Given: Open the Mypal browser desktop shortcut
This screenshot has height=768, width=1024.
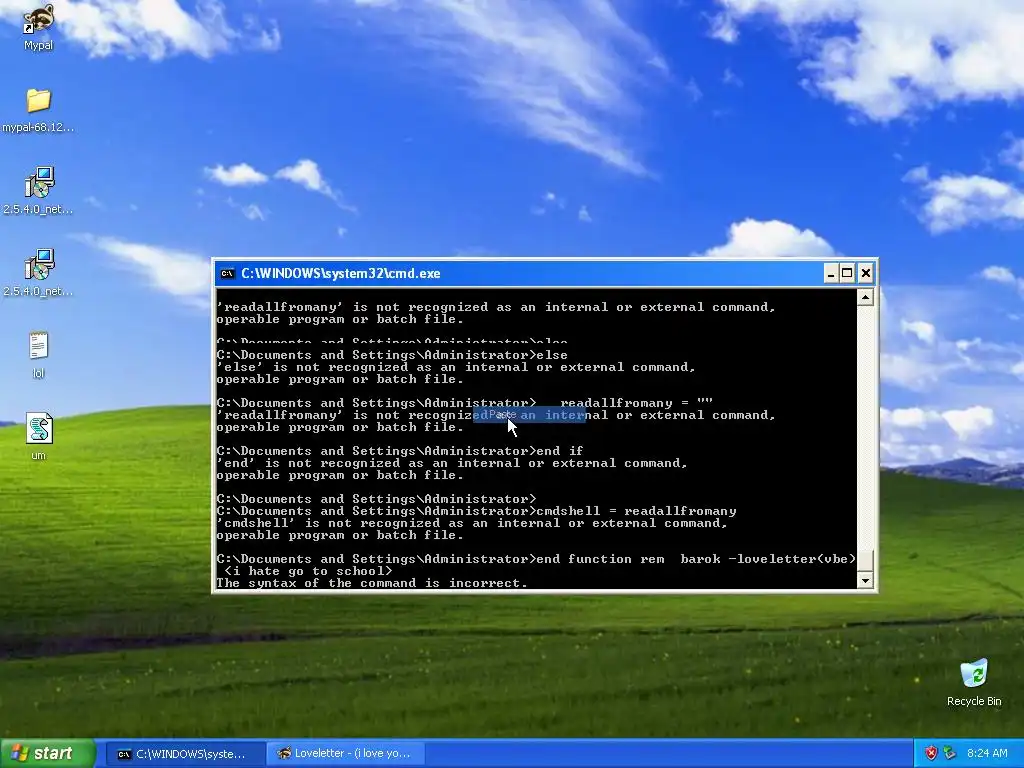Looking at the screenshot, I should pos(38,26).
